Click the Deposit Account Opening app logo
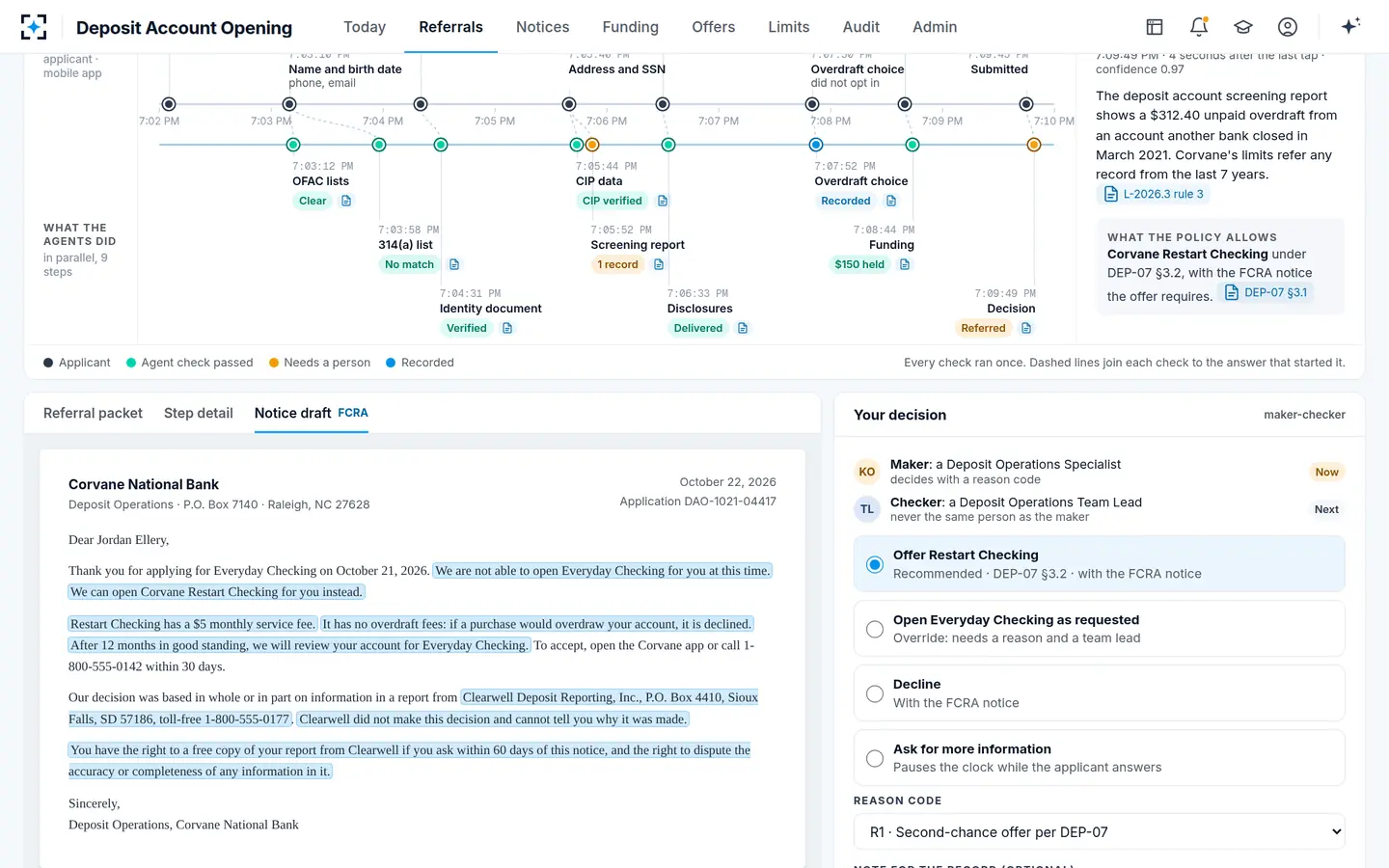The height and width of the screenshot is (868, 1389). tap(34, 27)
